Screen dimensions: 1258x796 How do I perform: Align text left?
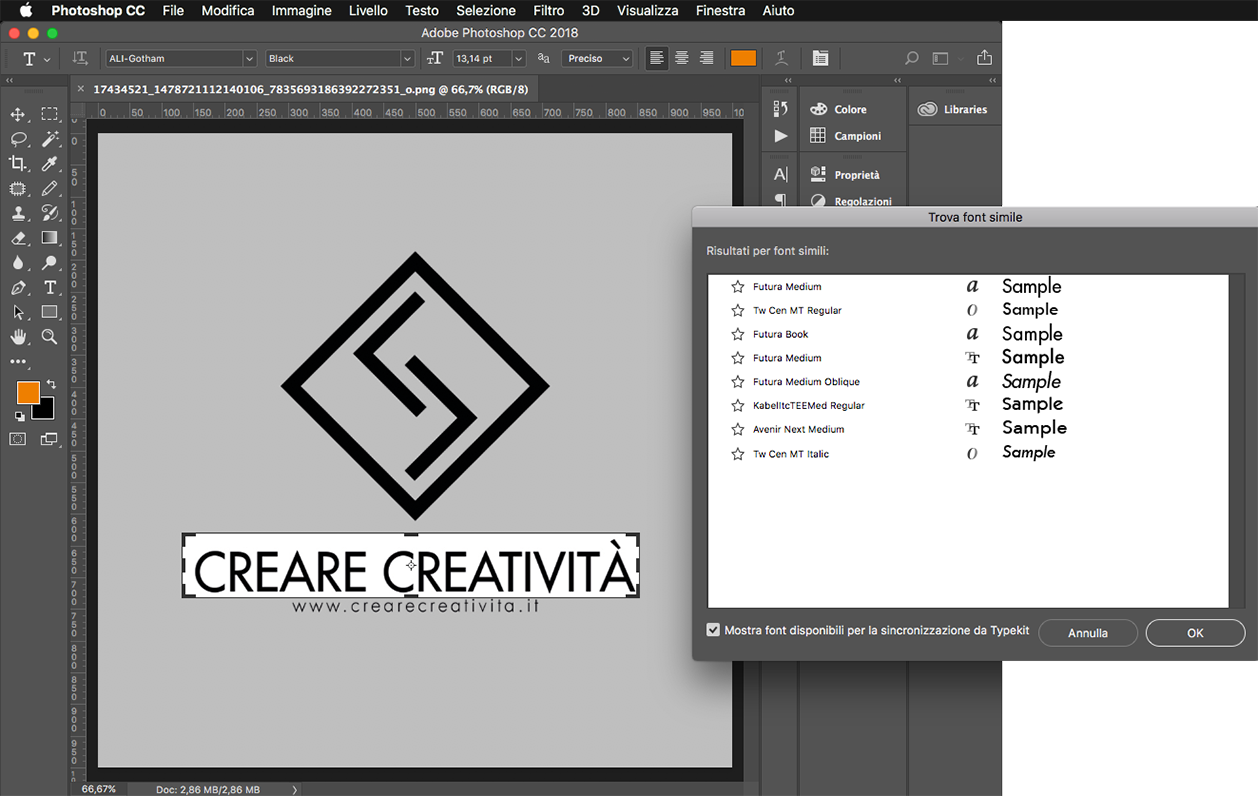[x=656, y=59]
